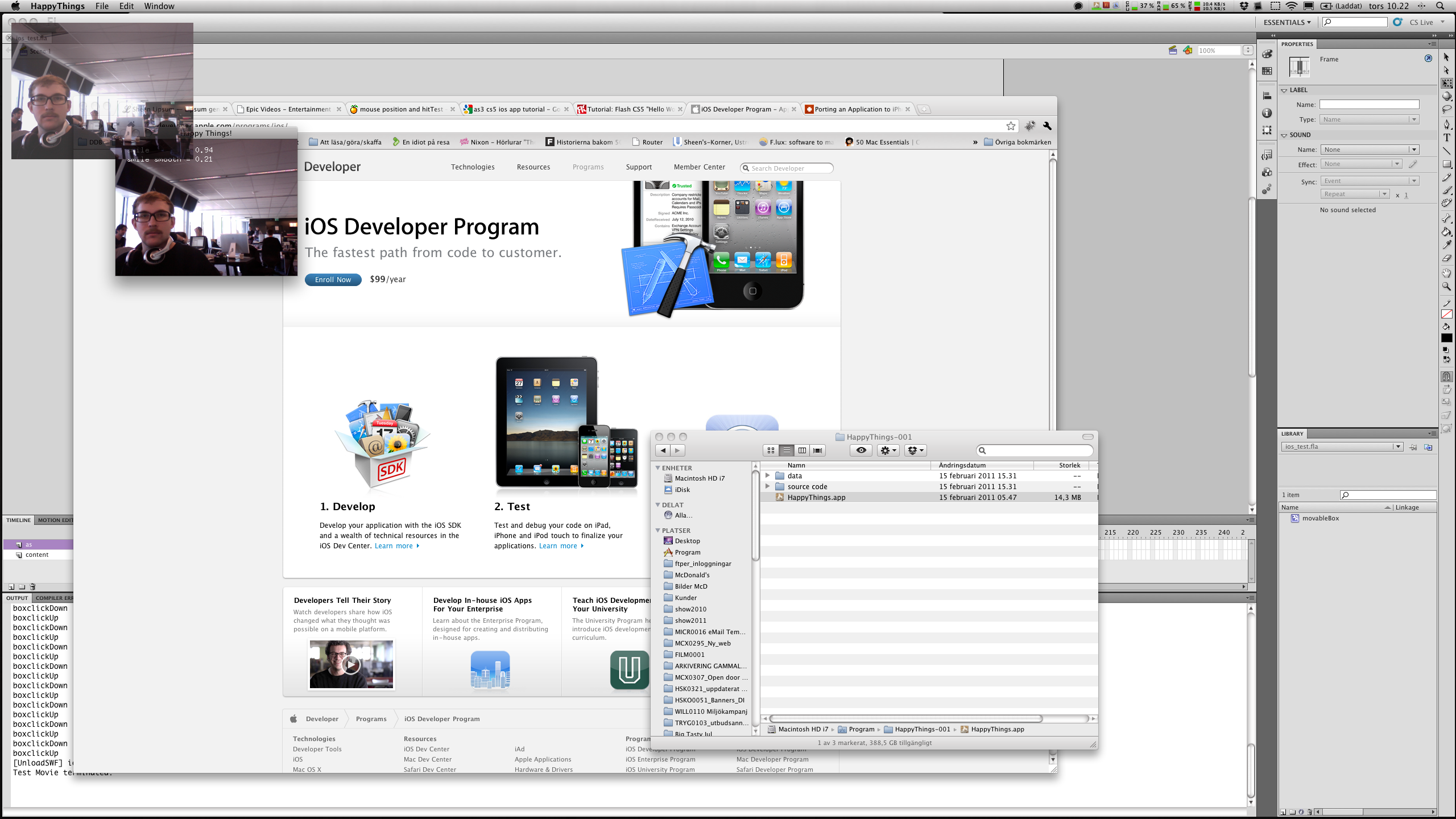Select the Rectangle tool
The image size is (1456, 819).
1446,164
